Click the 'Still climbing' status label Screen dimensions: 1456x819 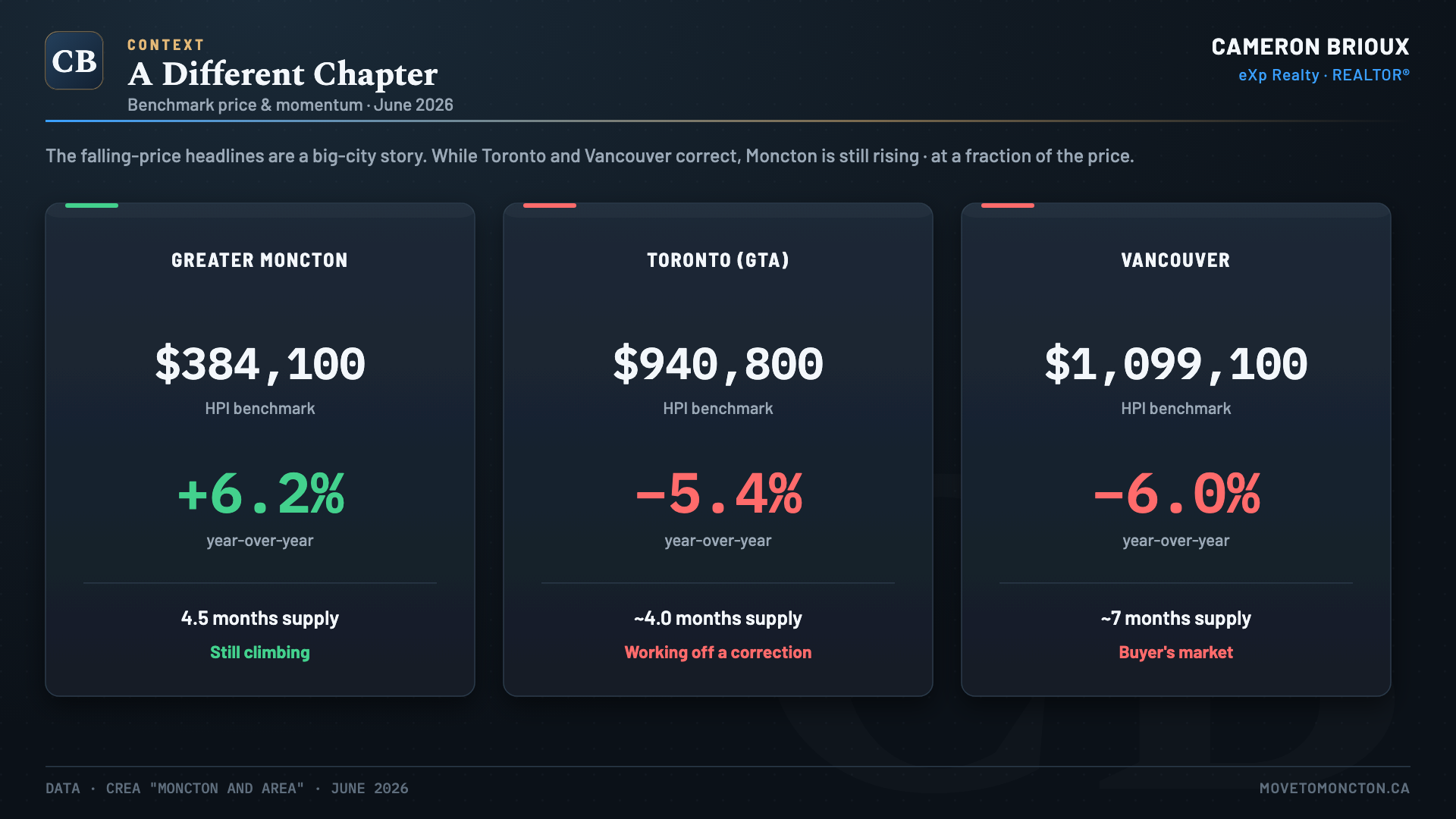[x=260, y=652]
